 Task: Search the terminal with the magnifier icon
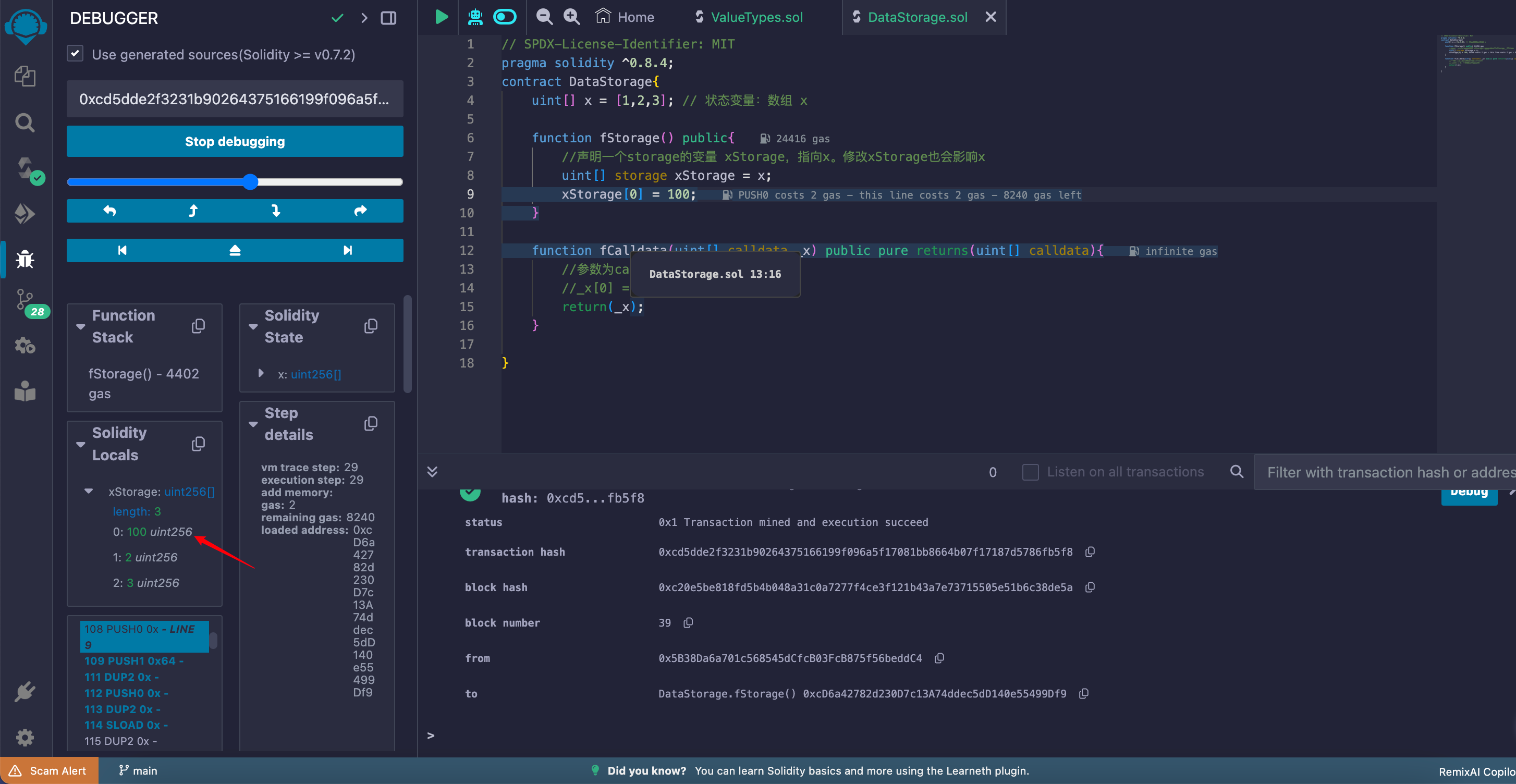point(1237,471)
